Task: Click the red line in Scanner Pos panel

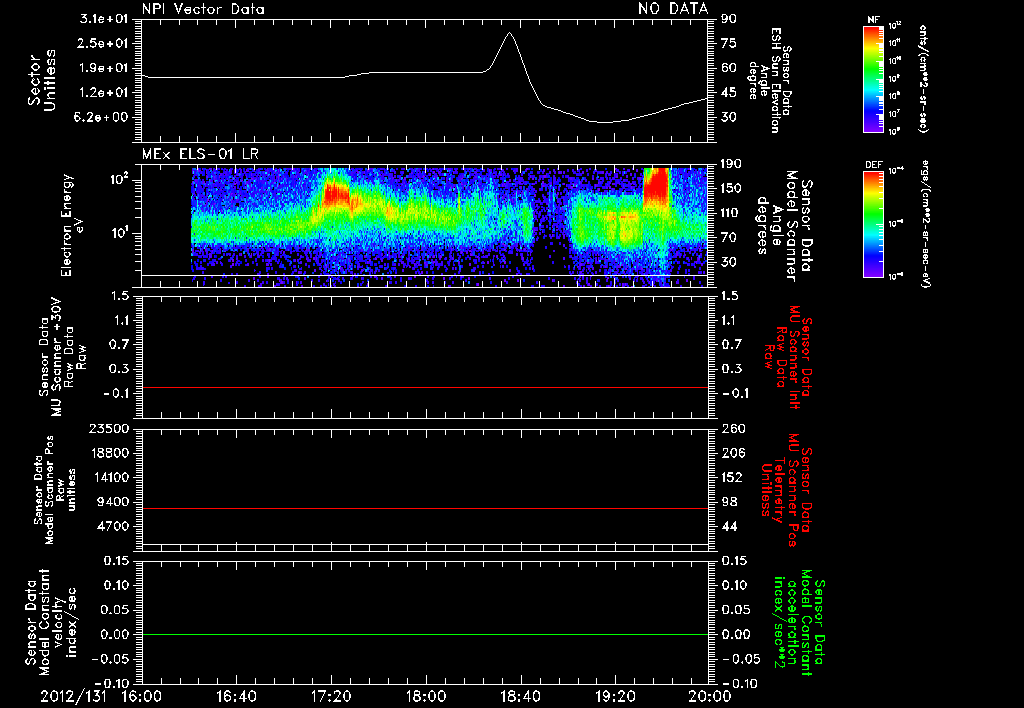Action: coord(425,508)
